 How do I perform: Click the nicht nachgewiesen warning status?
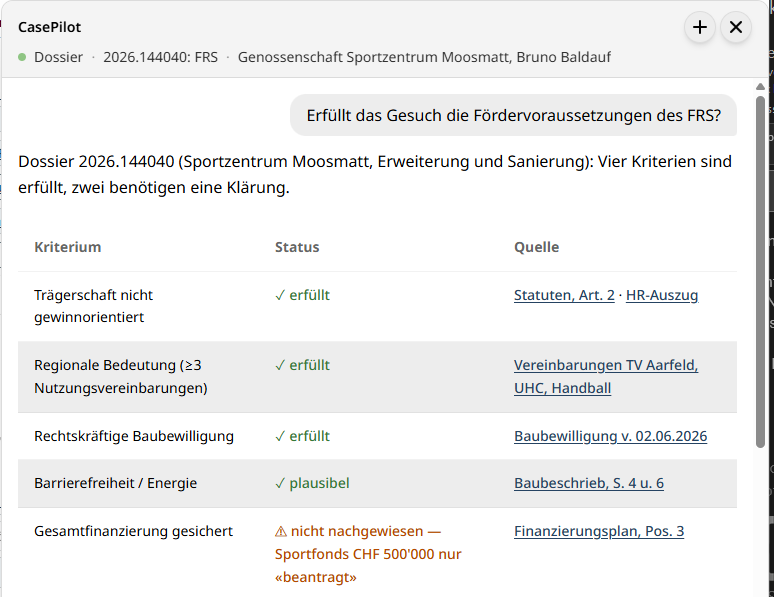pos(368,554)
